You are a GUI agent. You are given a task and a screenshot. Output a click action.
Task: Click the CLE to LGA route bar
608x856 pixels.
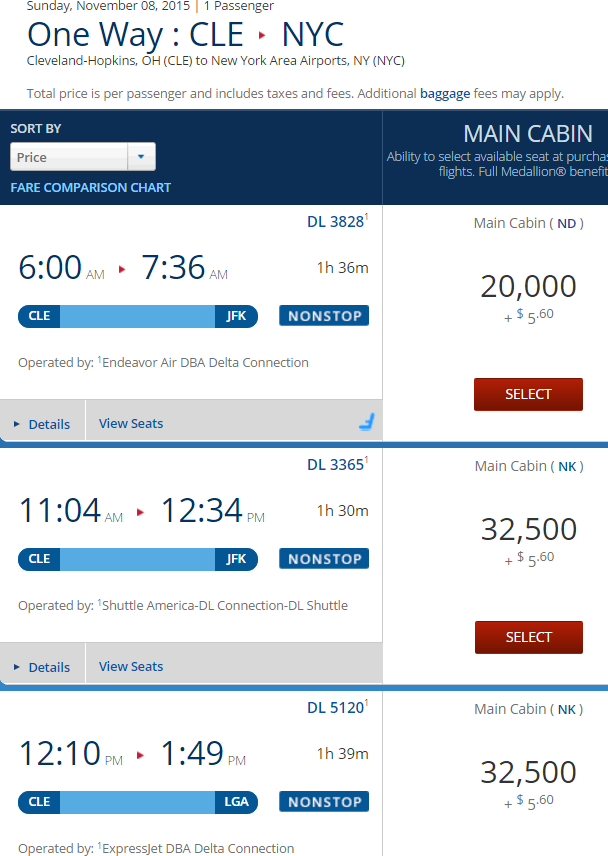[x=138, y=802]
